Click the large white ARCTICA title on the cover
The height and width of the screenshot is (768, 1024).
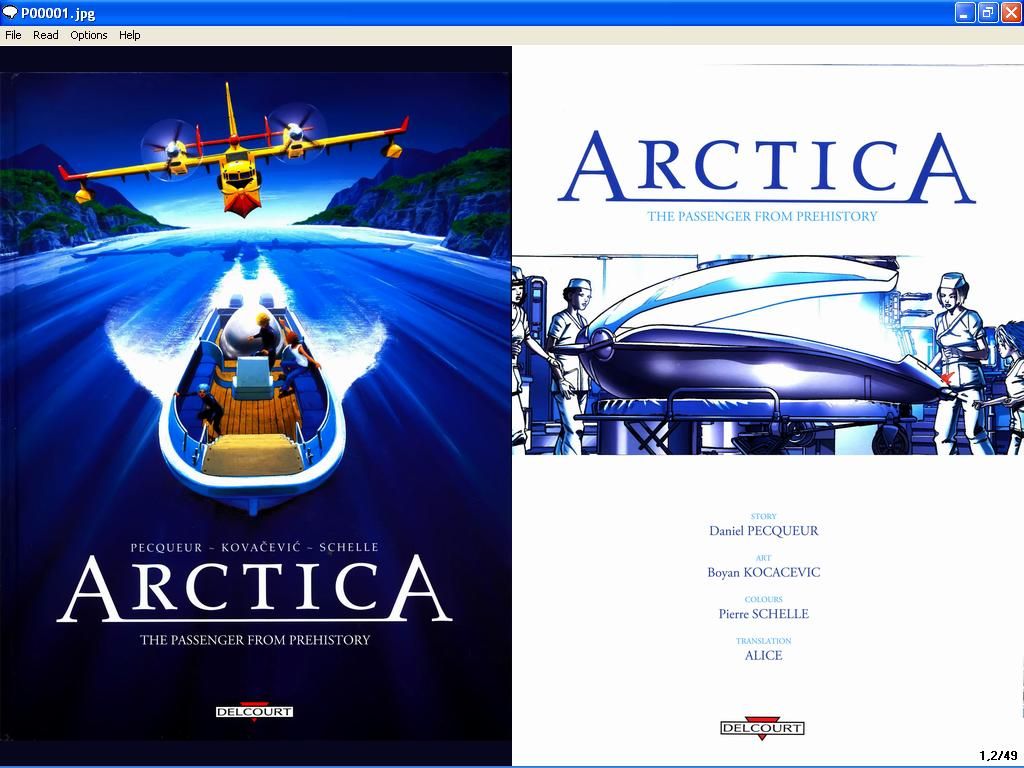pos(255,590)
